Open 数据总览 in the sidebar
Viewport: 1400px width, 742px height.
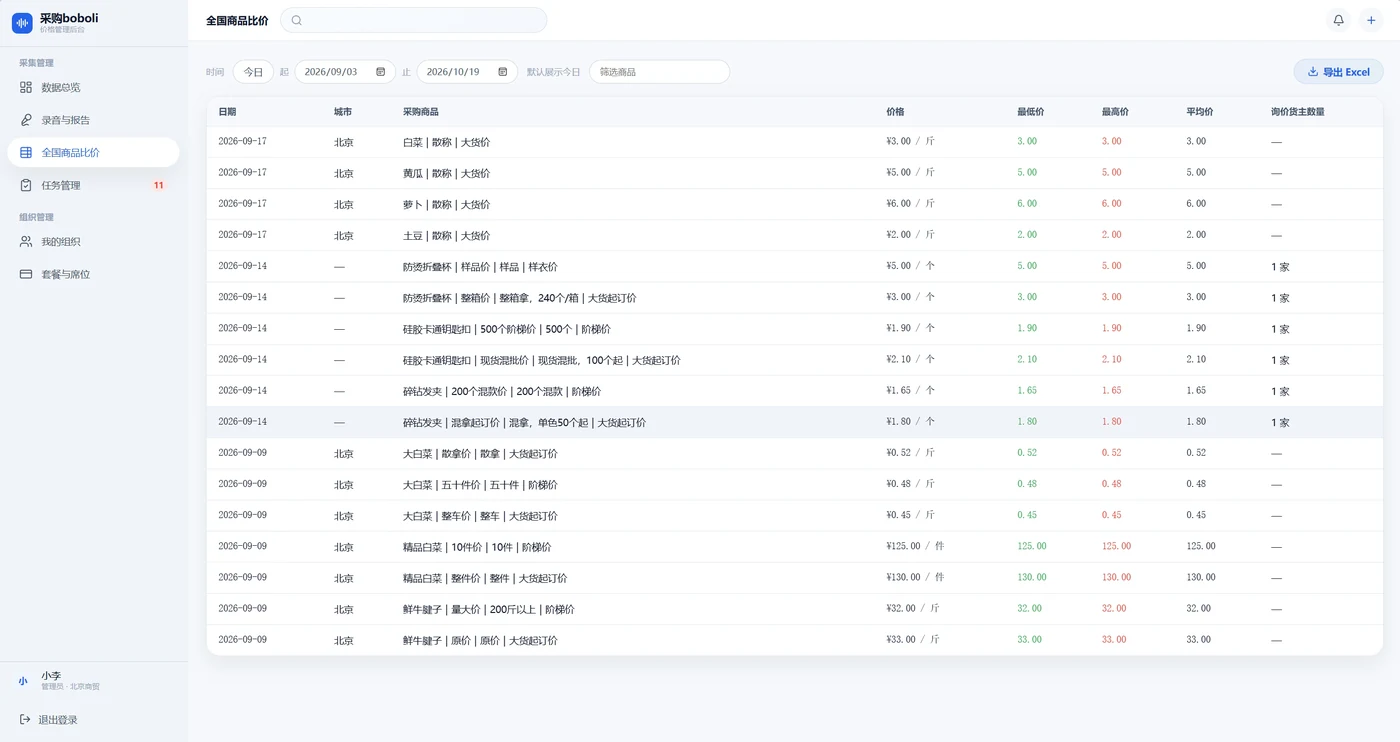pyautogui.click(x=93, y=87)
